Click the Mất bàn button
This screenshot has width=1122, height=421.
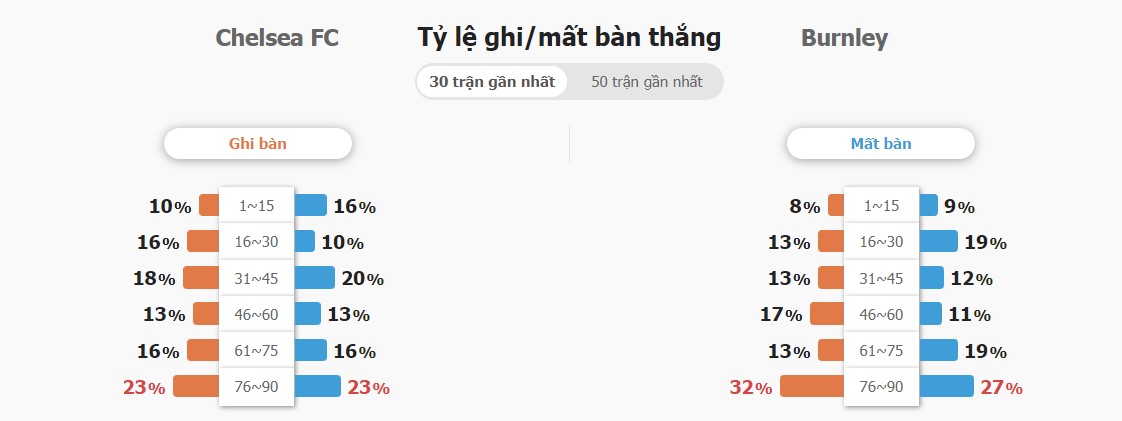click(881, 143)
